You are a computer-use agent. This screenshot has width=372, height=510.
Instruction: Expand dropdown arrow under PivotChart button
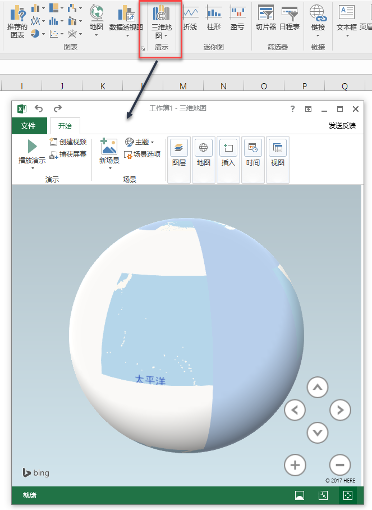(127, 35)
